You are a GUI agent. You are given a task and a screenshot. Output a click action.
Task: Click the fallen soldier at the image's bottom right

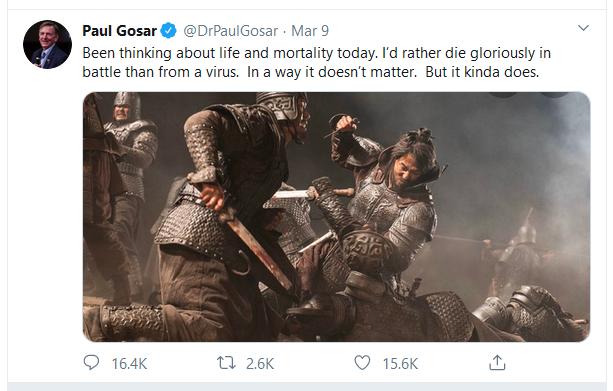coord(532,315)
